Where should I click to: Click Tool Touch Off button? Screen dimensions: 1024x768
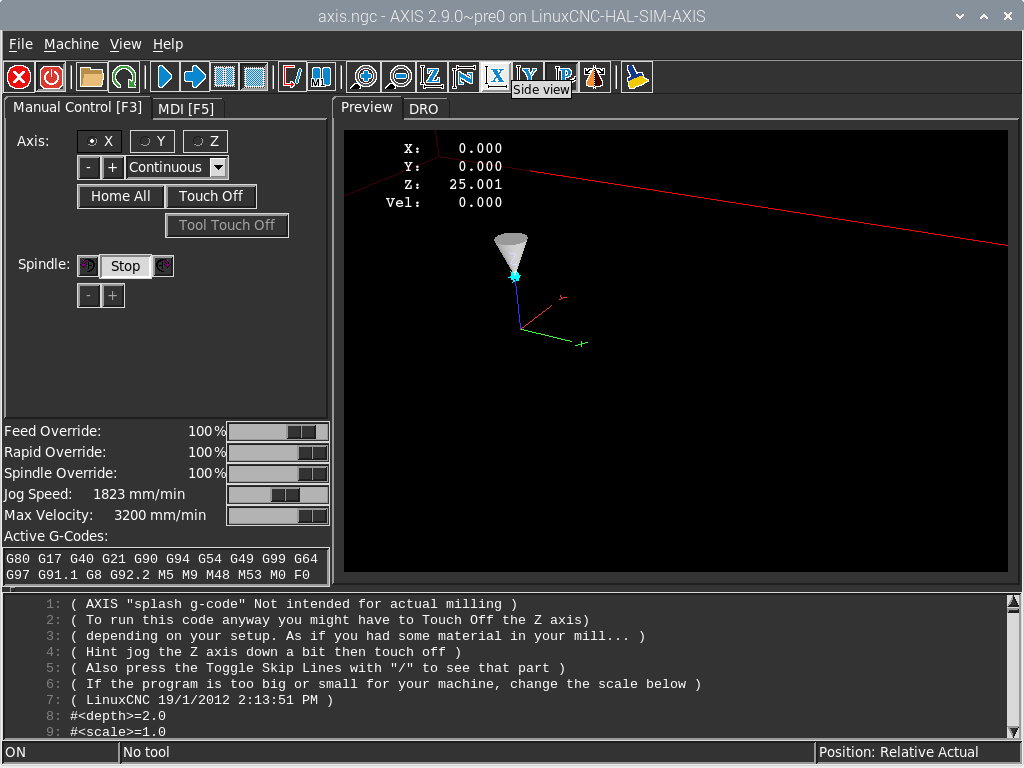coord(227,225)
